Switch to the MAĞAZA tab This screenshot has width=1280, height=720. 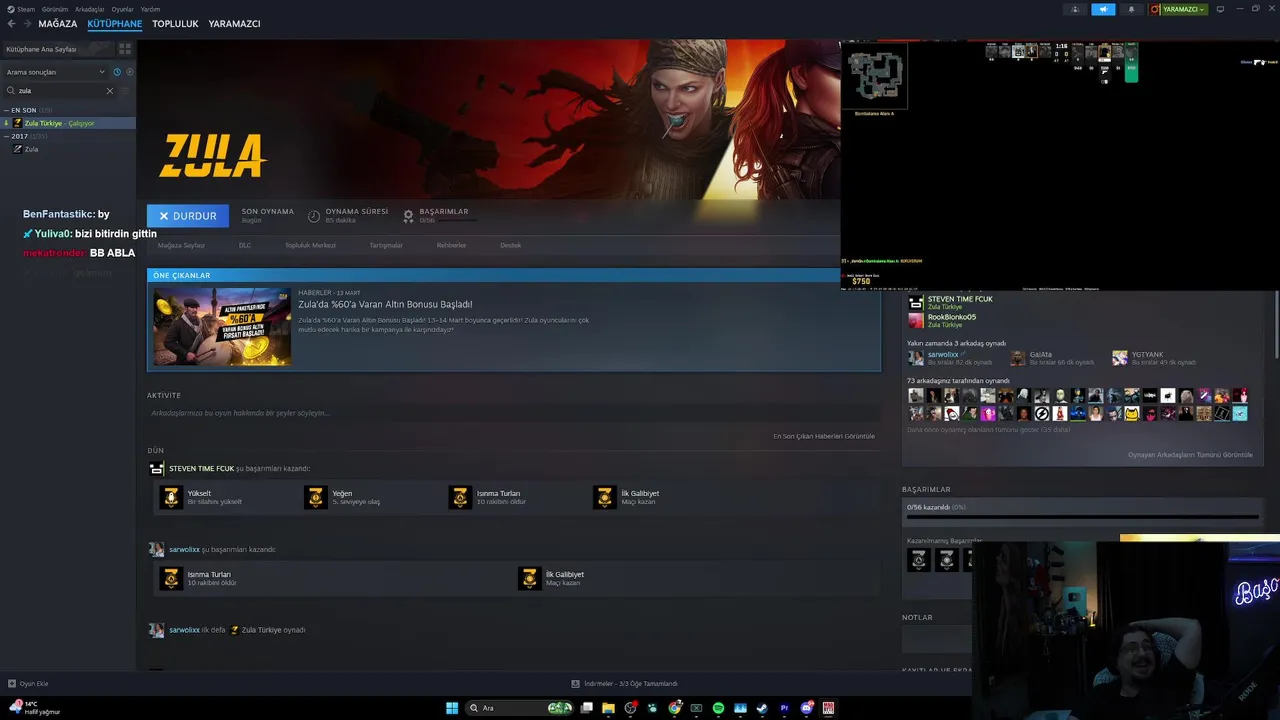coord(58,24)
